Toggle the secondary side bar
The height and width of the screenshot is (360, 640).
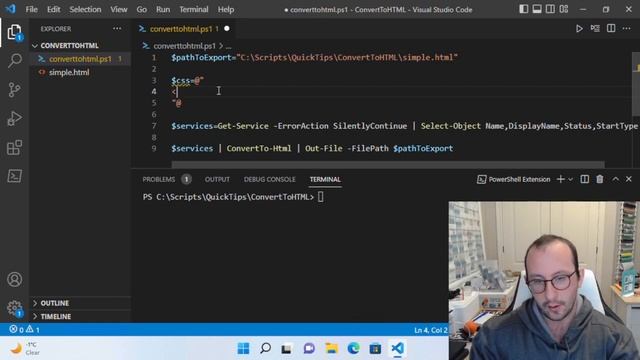tap(550, 9)
